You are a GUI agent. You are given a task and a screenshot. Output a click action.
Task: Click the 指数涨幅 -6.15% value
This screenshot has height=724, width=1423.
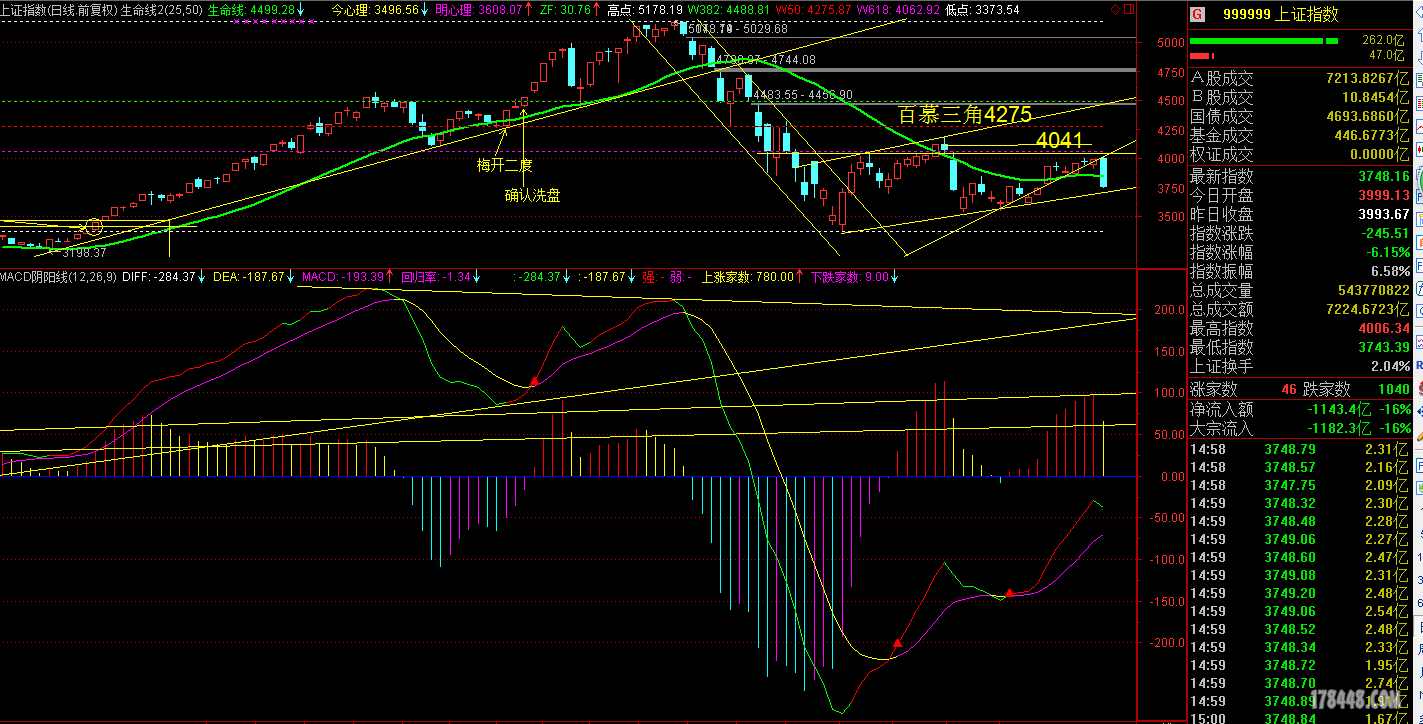(1389, 252)
